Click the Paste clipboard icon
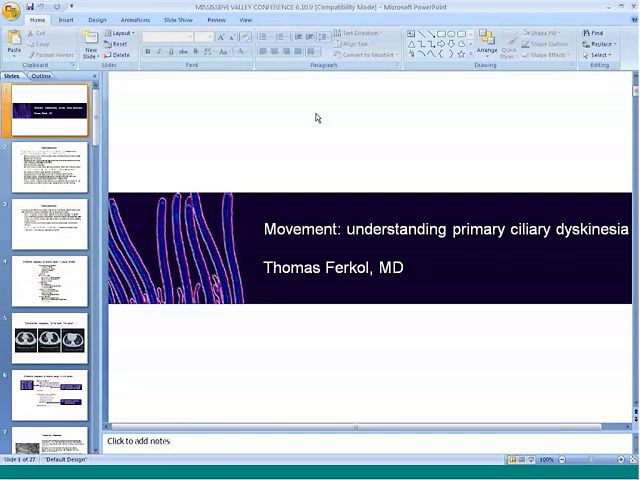Viewport: 640px width, 480px height. click(14, 37)
